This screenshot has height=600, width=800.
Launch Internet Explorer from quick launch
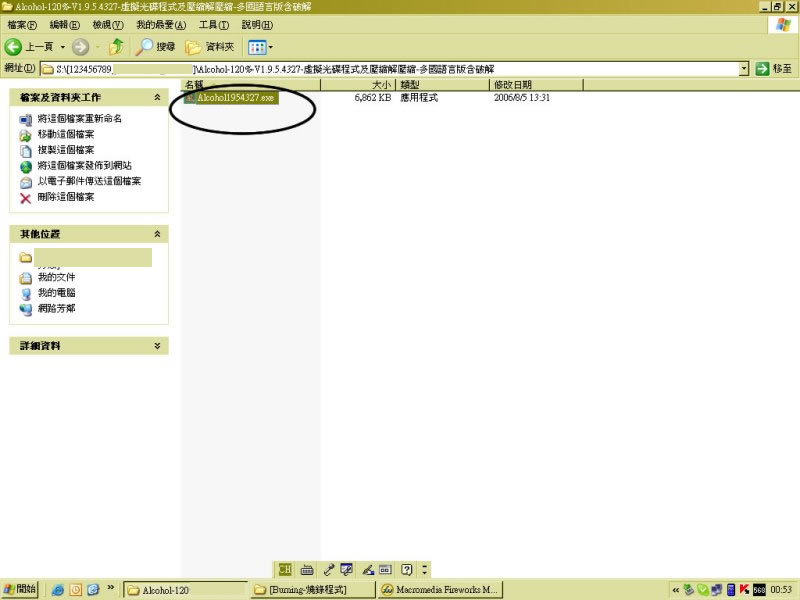(x=58, y=590)
